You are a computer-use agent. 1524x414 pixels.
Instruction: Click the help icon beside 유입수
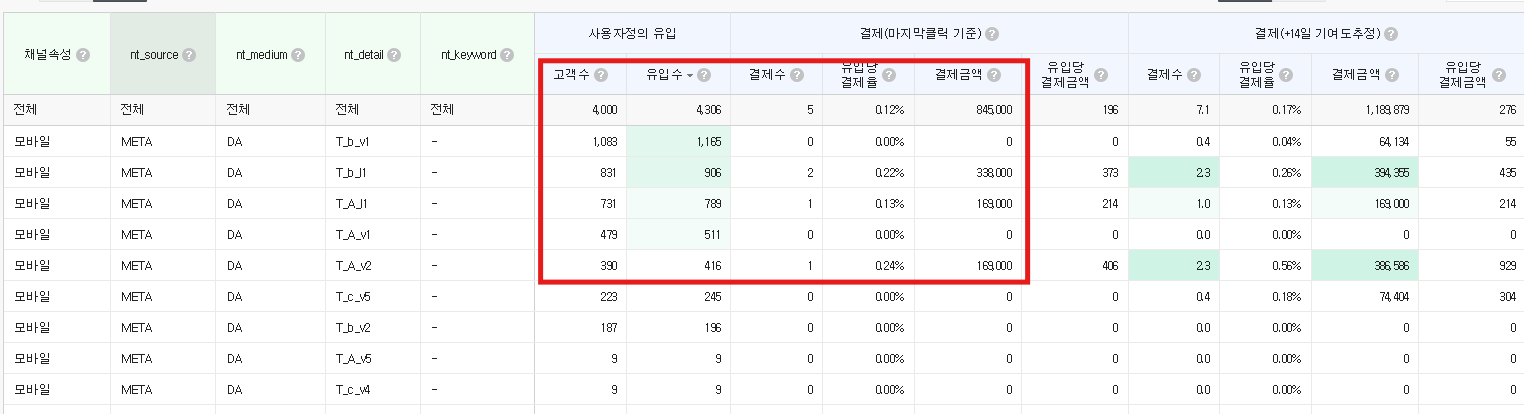pyautogui.click(x=704, y=75)
